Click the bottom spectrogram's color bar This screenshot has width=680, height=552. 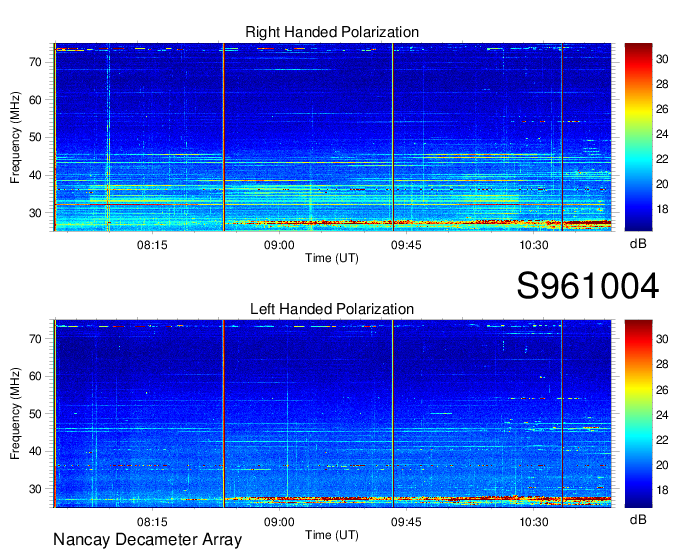coord(638,414)
